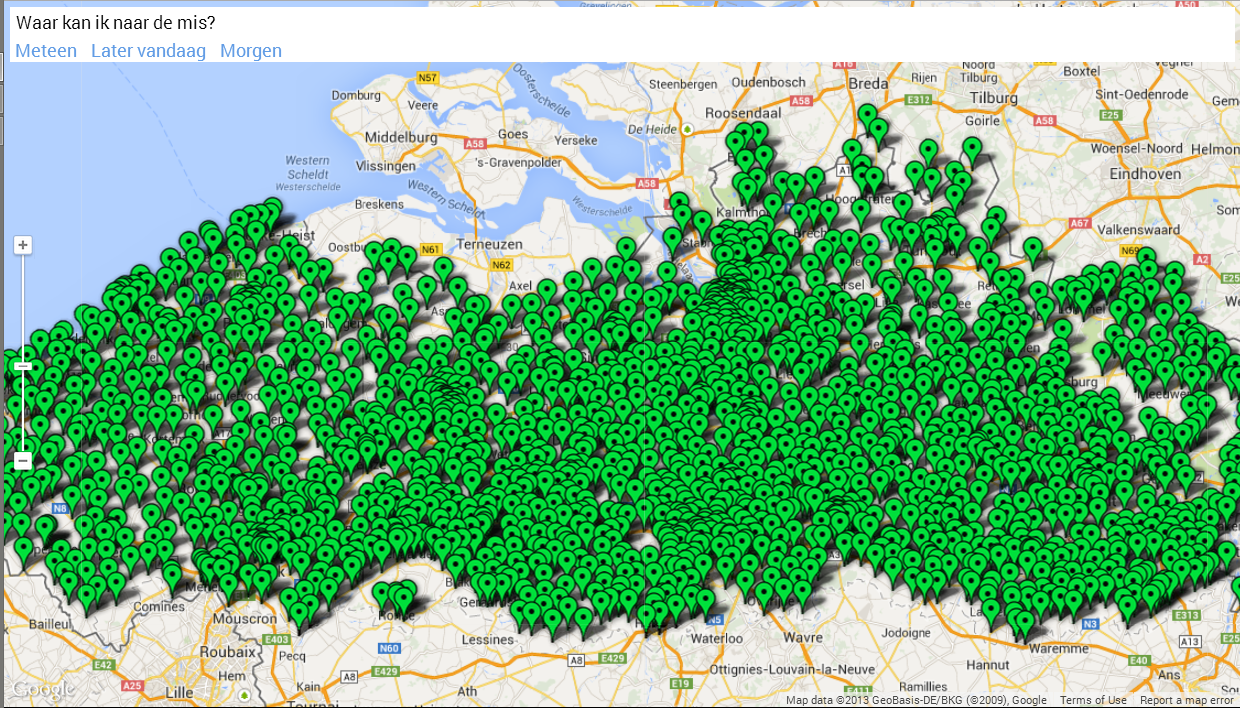
Task: Click Report a map error link
Action: point(1187,700)
